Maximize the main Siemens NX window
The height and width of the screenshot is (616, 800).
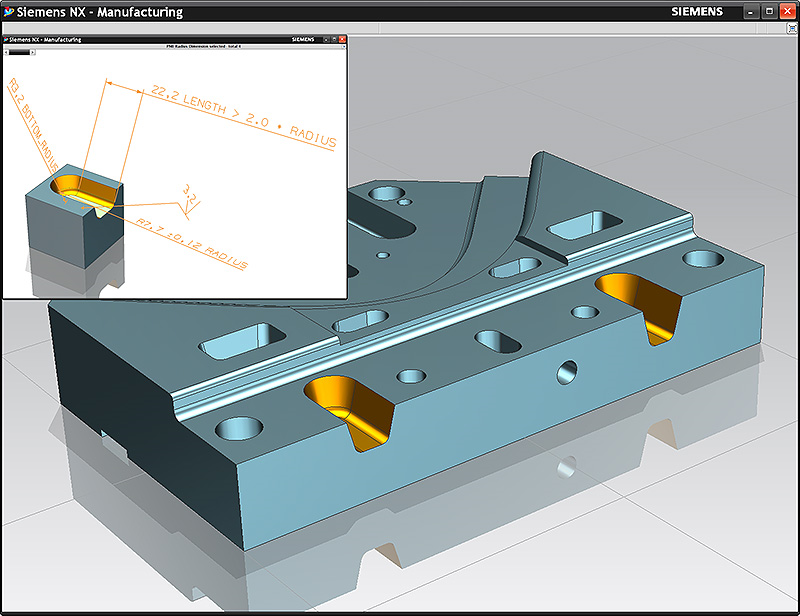[x=769, y=12]
